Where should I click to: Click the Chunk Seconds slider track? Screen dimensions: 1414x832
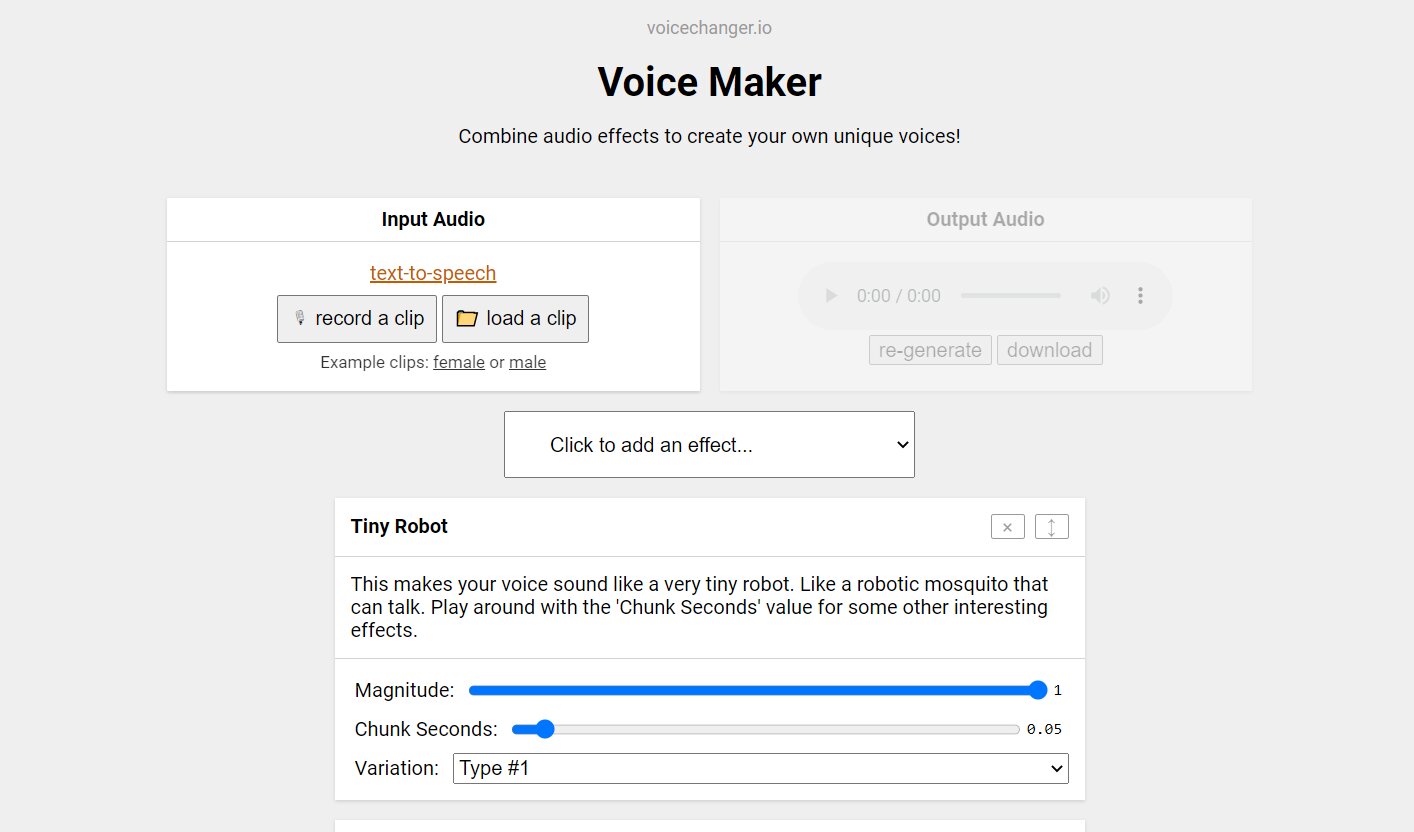tap(765, 729)
